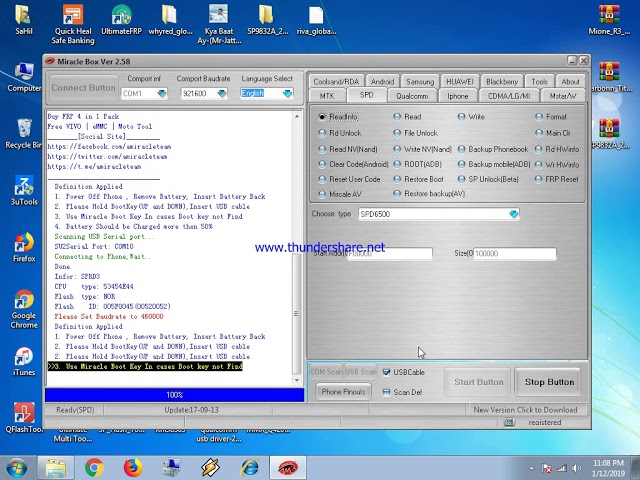640x480 pixels.
Task: Switch to the Samsung tab
Action: [420, 81]
